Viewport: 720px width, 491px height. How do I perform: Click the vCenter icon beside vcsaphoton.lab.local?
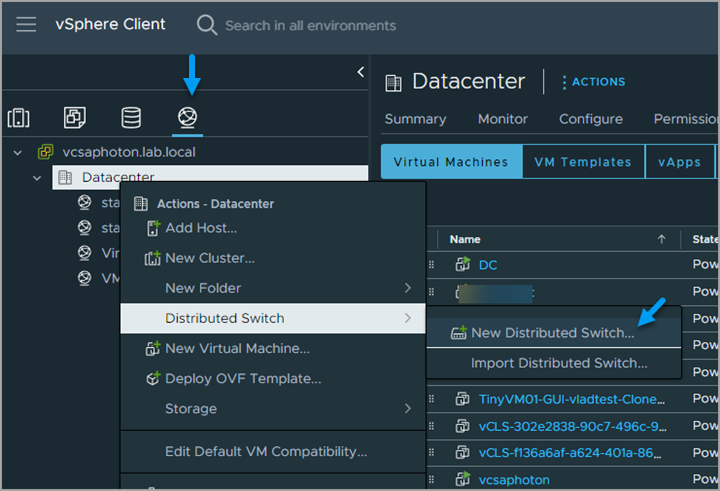click(45, 152)
